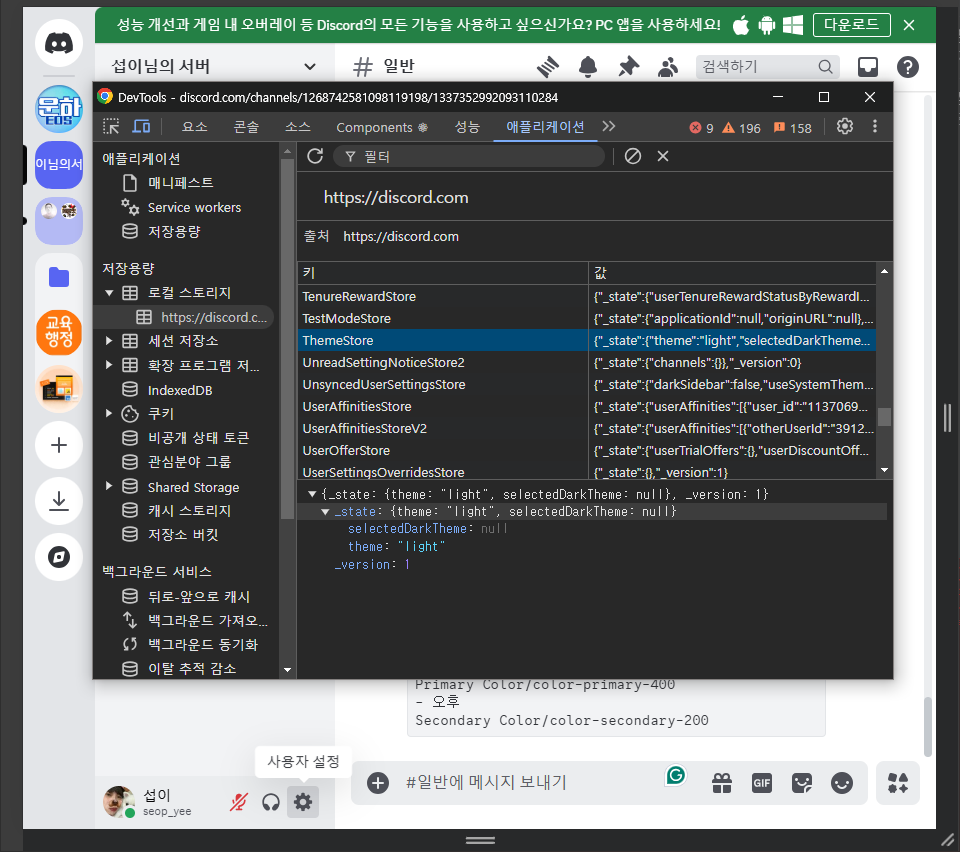This screenshot has width=960, height=852.
Task: Open Discord home direct messages icon
Action: [x=59, y=43]
